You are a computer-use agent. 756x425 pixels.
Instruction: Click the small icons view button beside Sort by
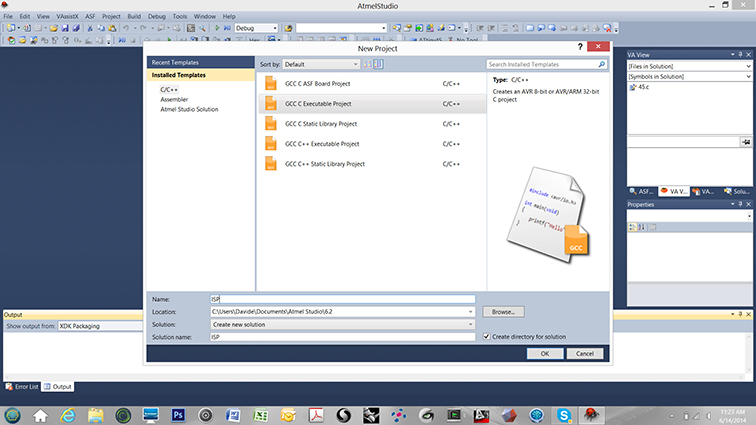point(368,64)
